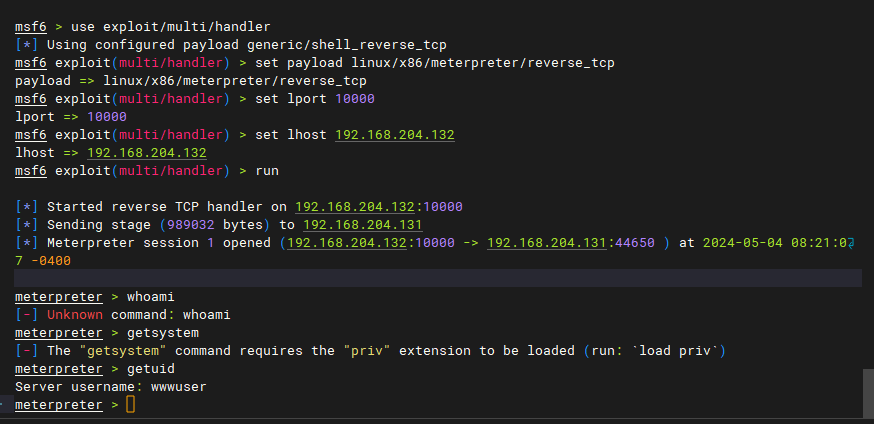
Task: Click the '-0400' timezone text
Action: point(51,261)
